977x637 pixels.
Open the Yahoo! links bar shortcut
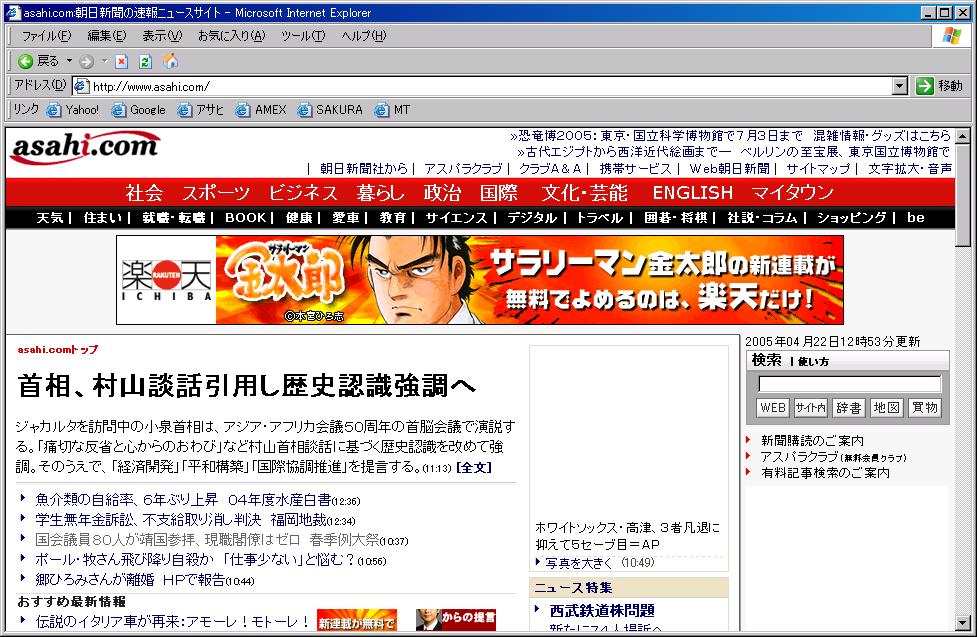point(73,110)
